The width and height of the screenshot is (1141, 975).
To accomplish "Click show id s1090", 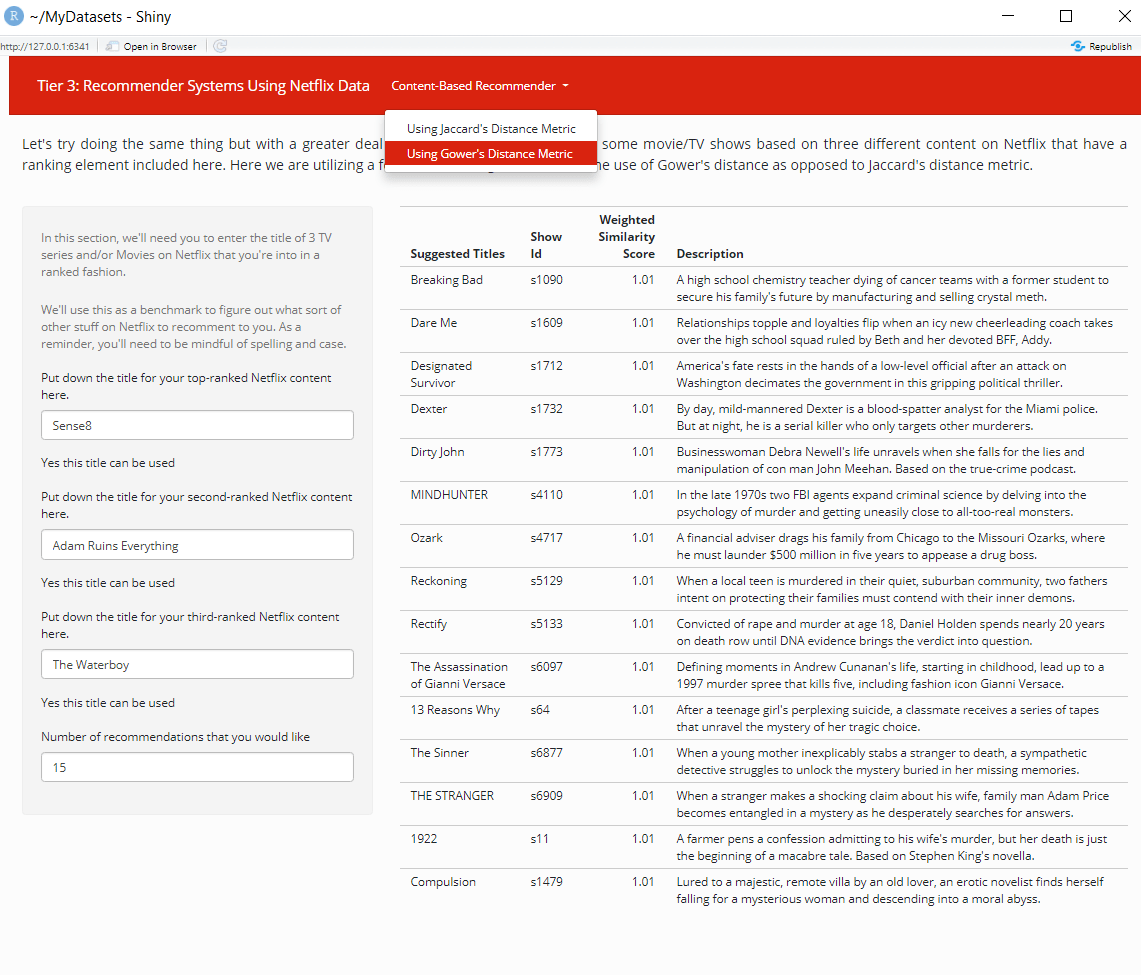I will [546, 280].
